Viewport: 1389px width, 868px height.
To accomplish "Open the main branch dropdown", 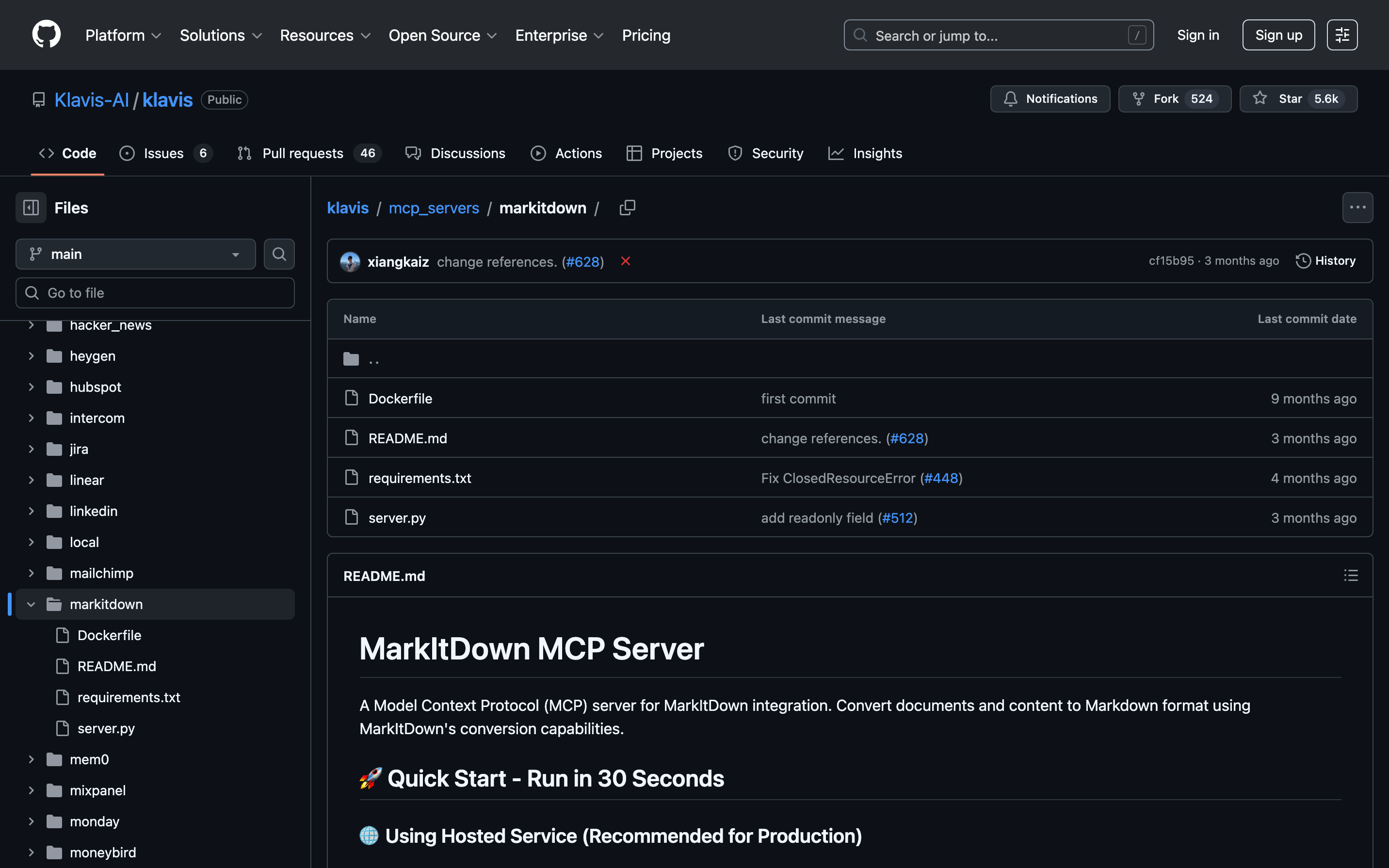I will [135, 254].
